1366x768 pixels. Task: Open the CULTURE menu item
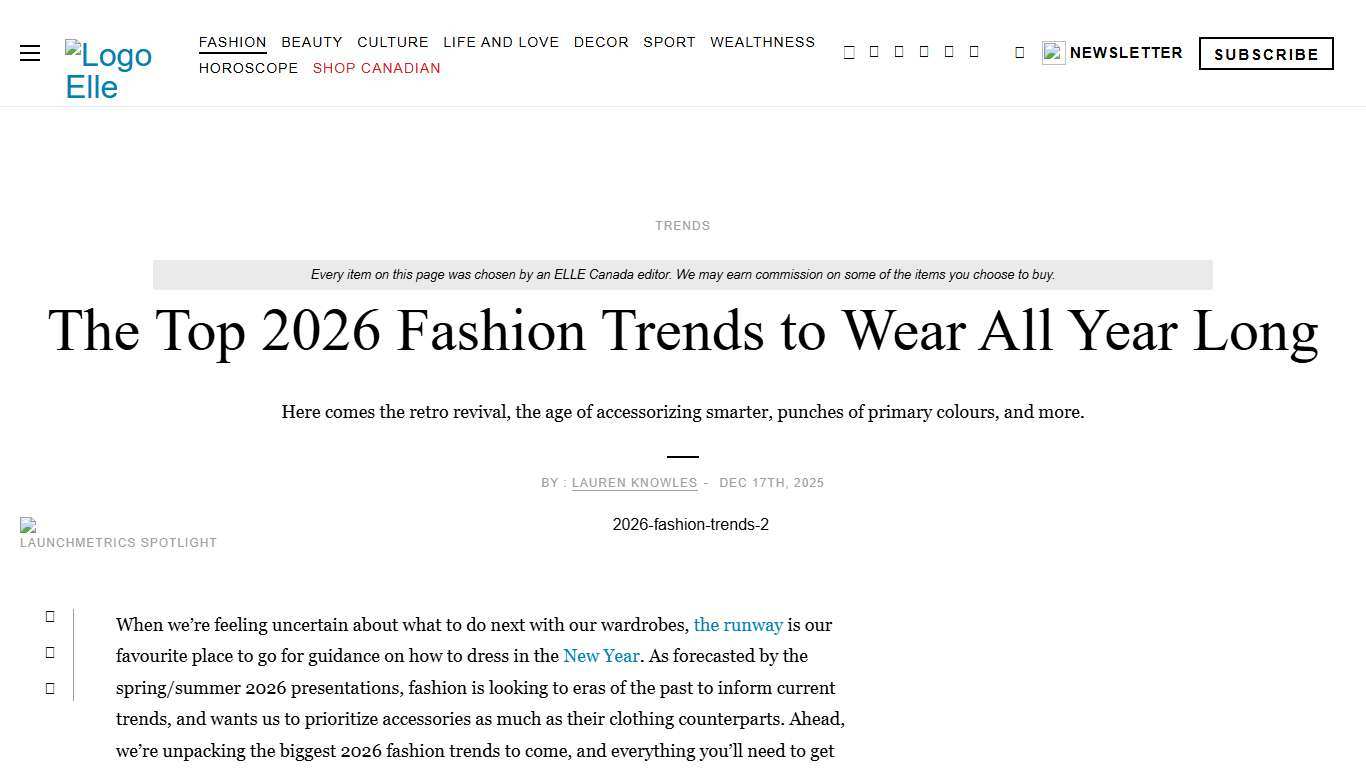(x=392, y=42)
